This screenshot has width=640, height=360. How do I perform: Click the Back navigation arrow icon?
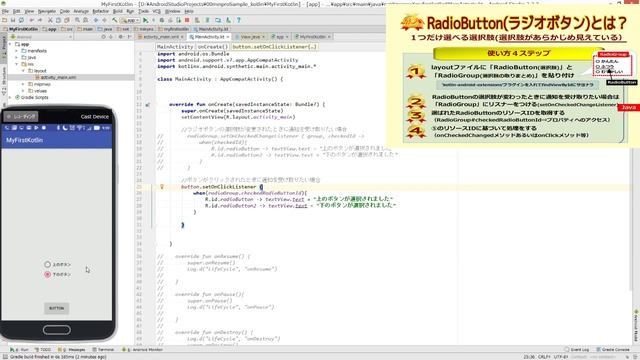click(96, 20)
